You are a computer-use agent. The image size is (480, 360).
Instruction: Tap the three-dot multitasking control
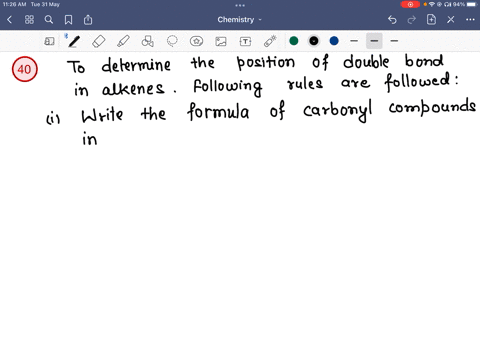click(x=240, y=5)
